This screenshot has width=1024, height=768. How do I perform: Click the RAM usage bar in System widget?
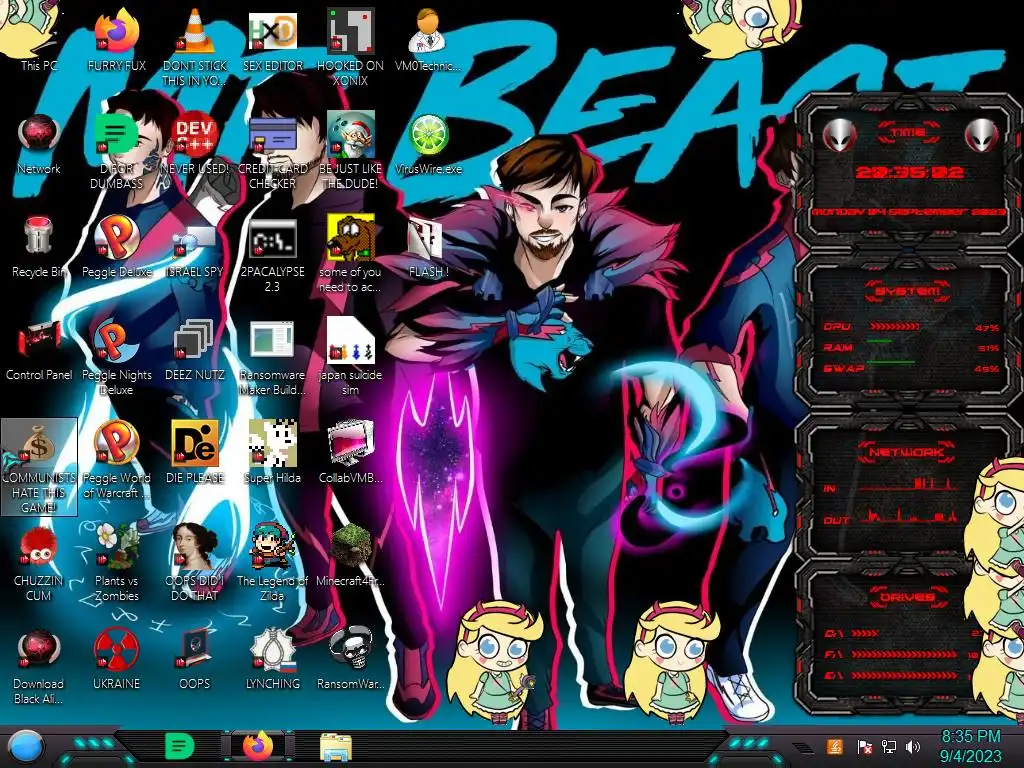click(x=879, y=342)
